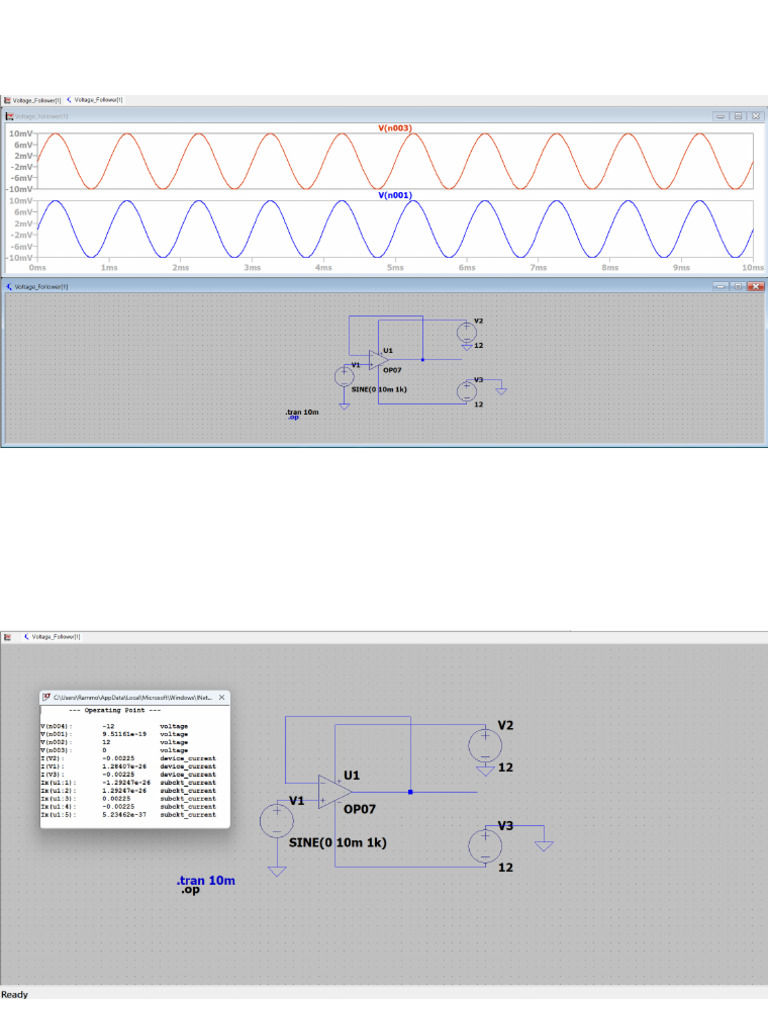
Task: Minimize the waveform plot window
Action: tap(721, 116)
